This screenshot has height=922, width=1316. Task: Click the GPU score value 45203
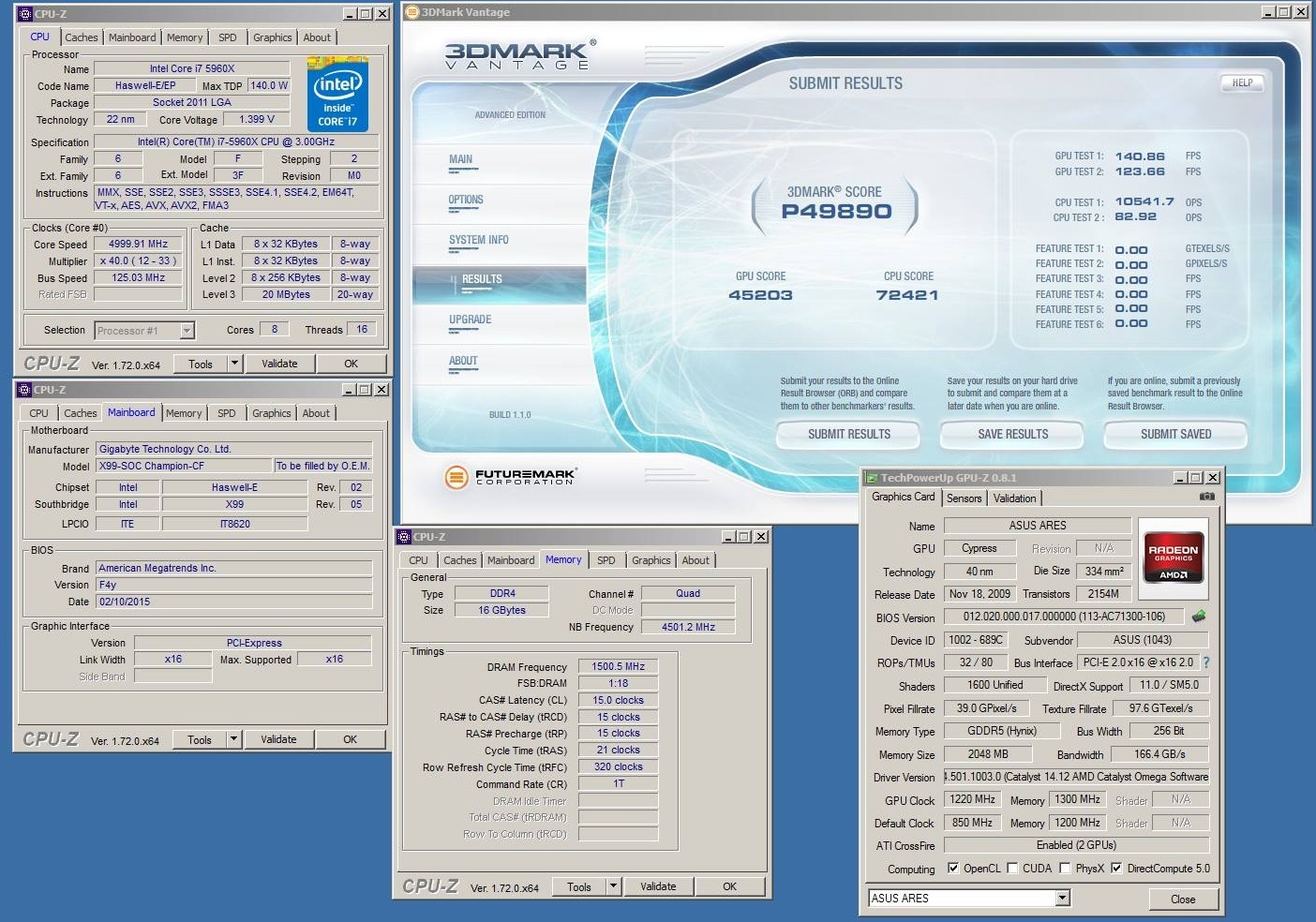point(760,295)
